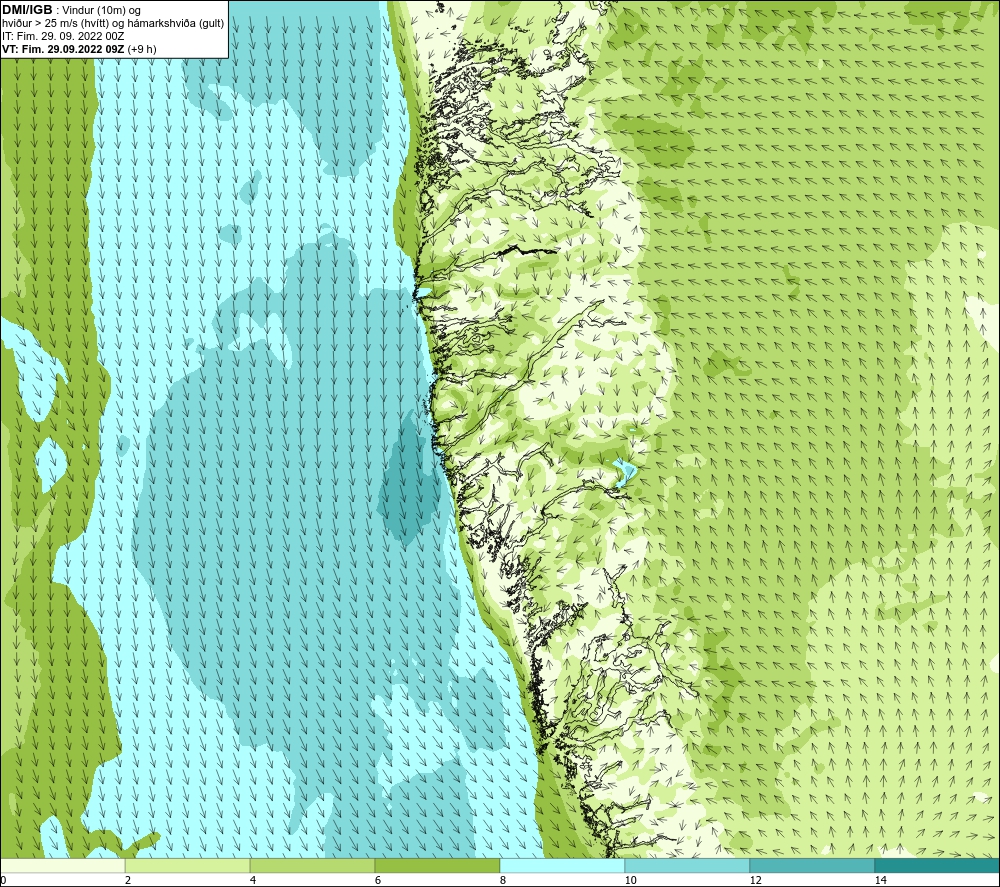The image size is (1000, 887).
Task: Click the 'hviður > 25 m/s' legend description
Action: coord(113,24)
